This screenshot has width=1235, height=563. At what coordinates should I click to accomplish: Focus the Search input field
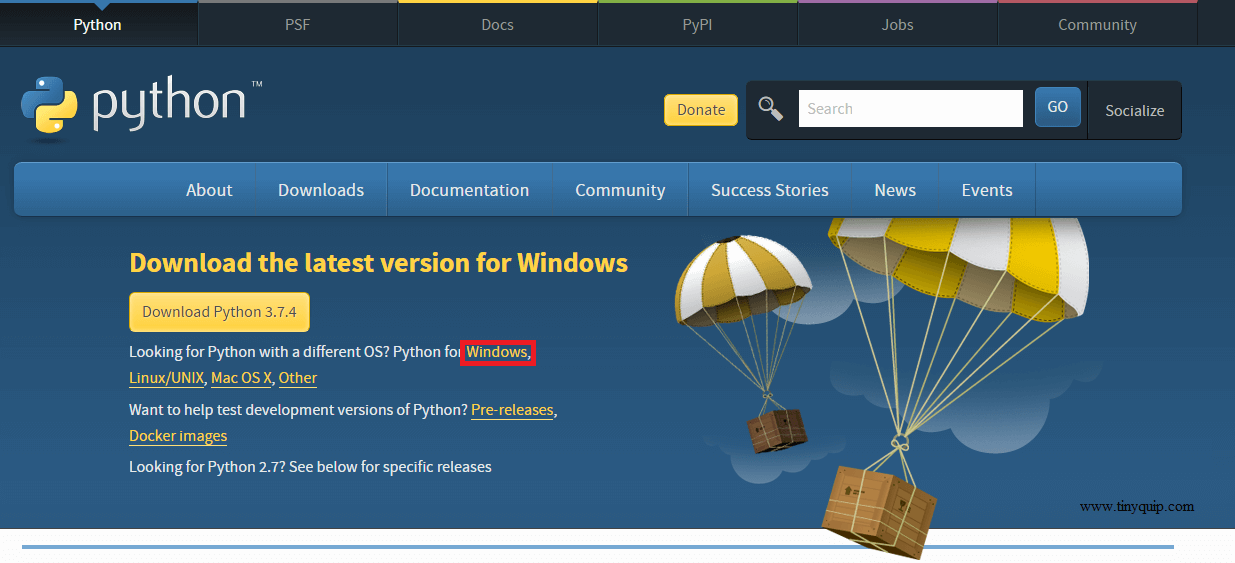coord(911,109)
